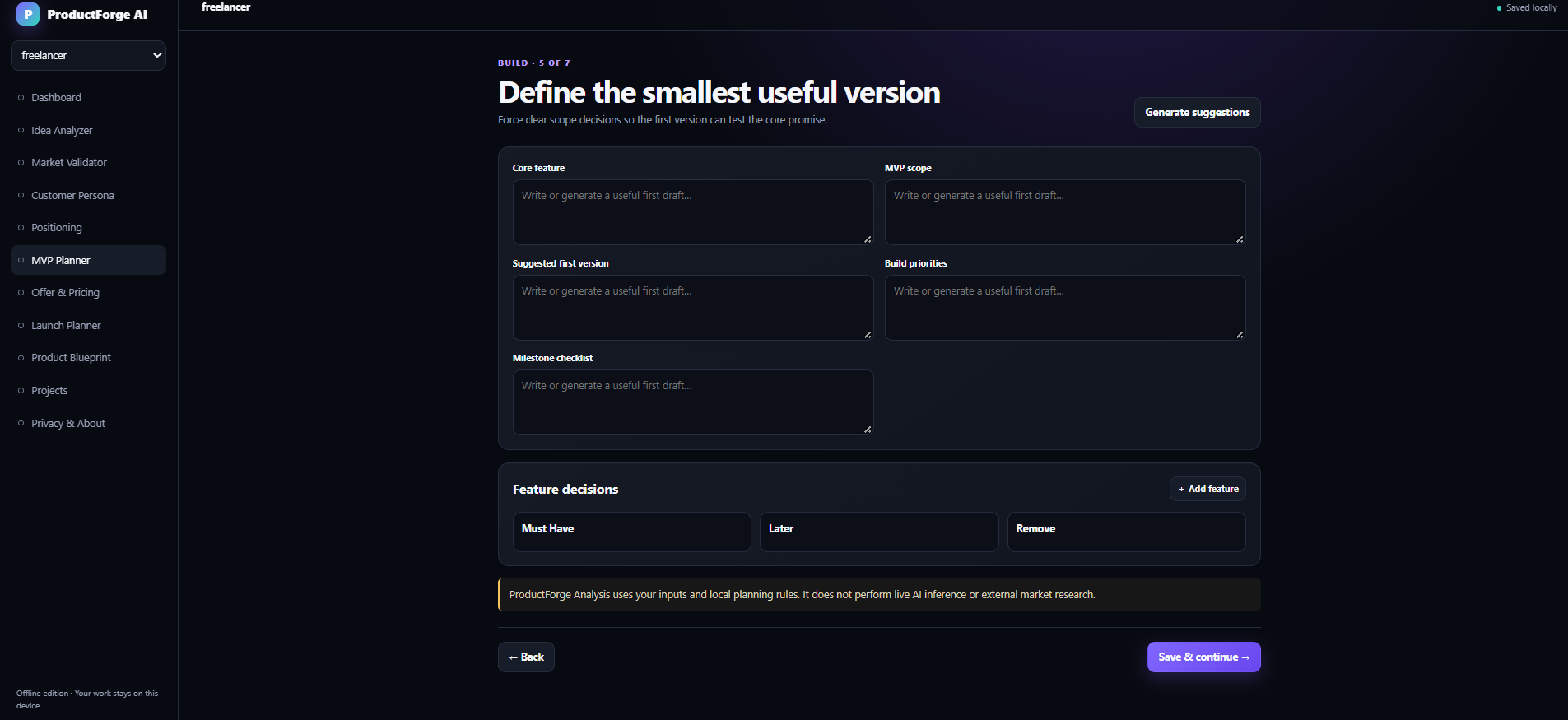1568x720 pixels.
Task: Open the freelancer project dropdown
Action: pyautogui.click(x=88, y=55)
